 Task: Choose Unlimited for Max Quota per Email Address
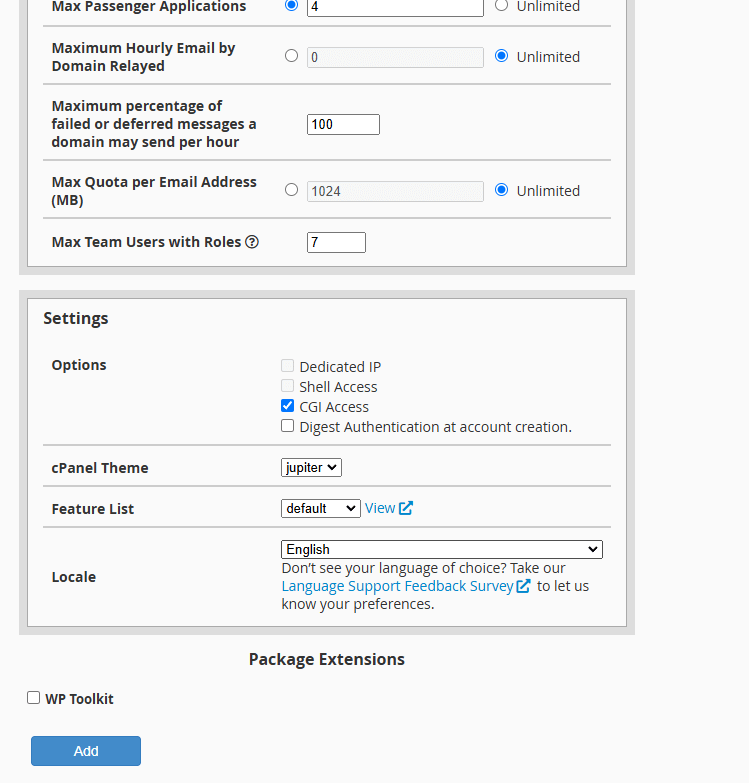[x=501, y=190]
